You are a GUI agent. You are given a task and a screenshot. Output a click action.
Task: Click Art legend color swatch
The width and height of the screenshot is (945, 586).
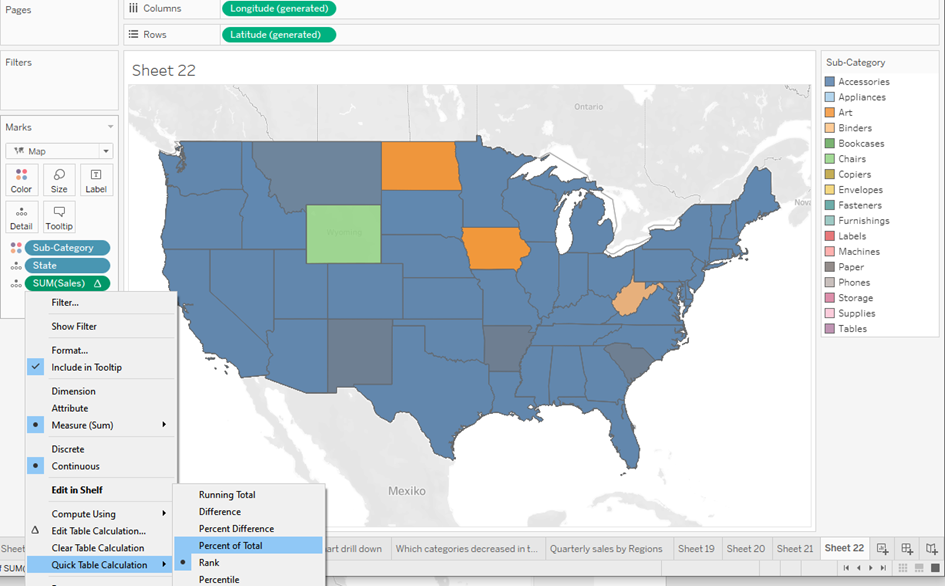[830, 112]
